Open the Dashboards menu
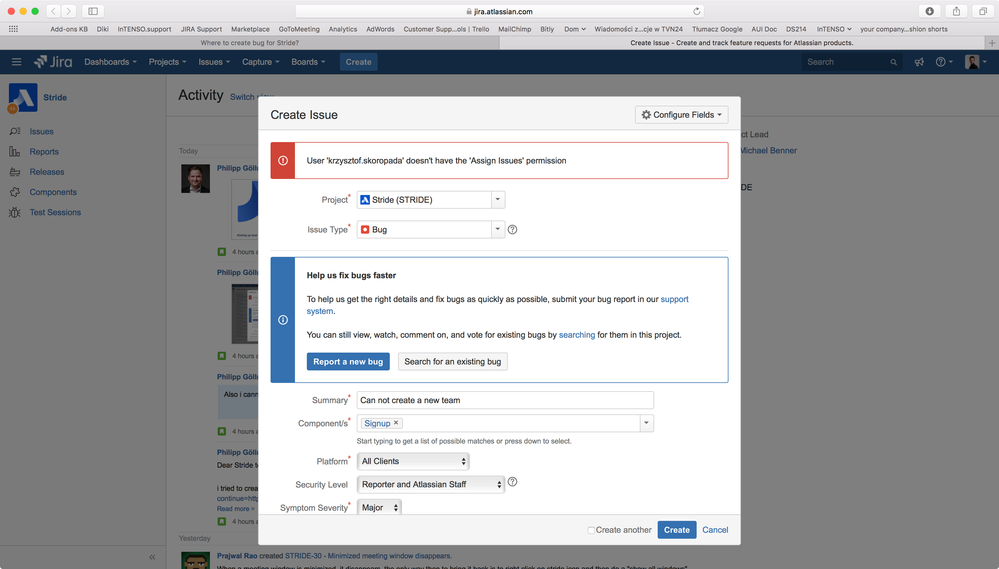 pyautogui.click(x=110, y=62)
